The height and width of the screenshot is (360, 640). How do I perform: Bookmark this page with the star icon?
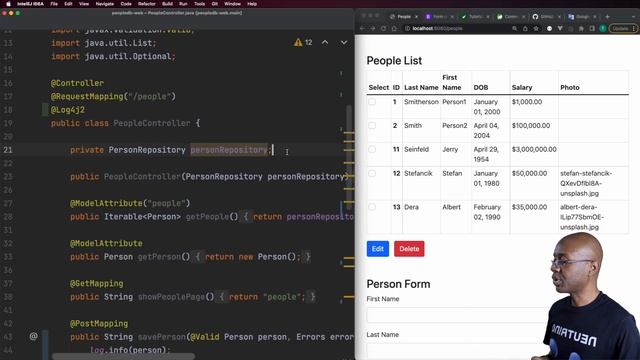tap(536, 29)
